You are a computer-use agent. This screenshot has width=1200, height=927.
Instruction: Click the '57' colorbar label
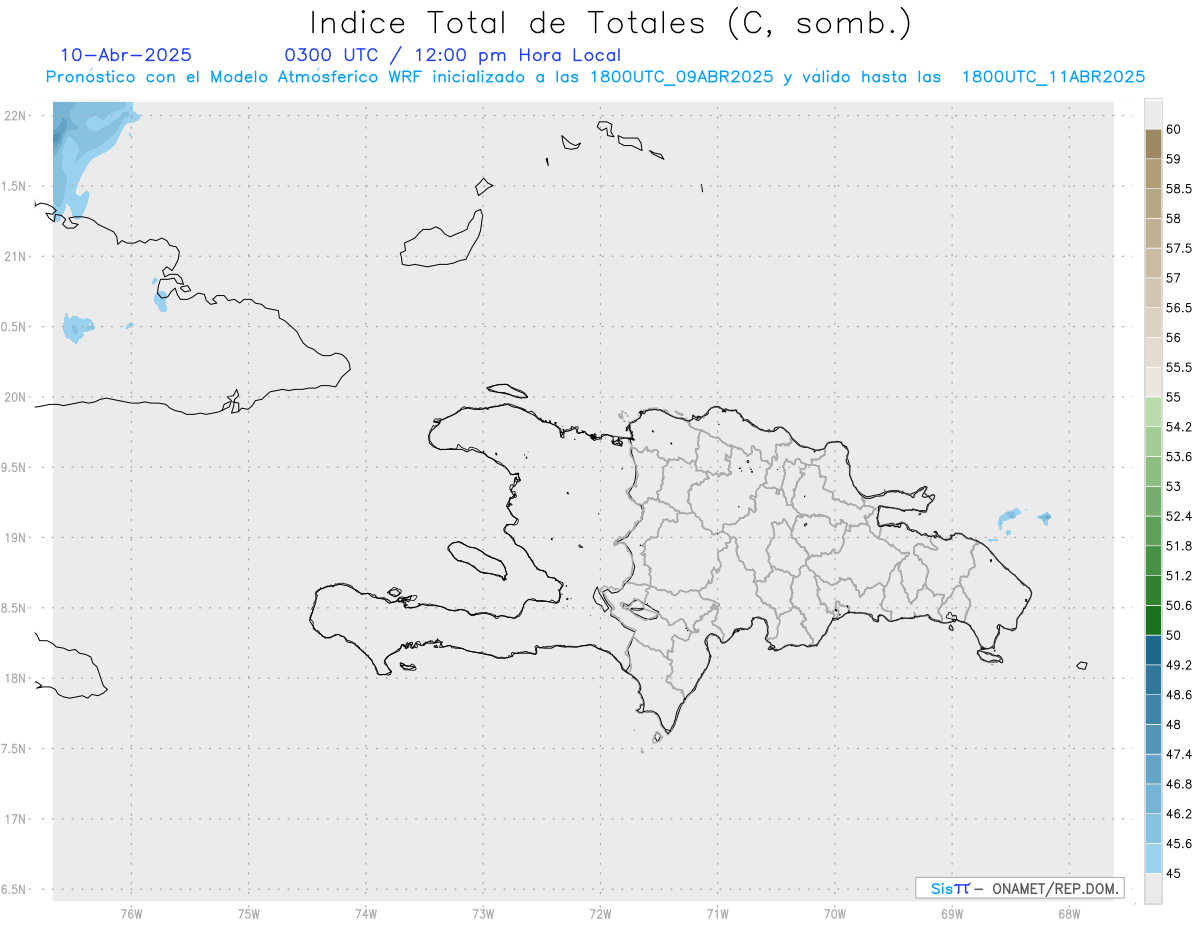pos(1173,278)
